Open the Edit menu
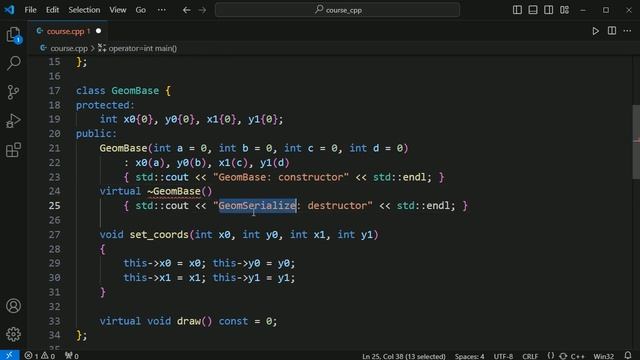 tap(52, 10)
